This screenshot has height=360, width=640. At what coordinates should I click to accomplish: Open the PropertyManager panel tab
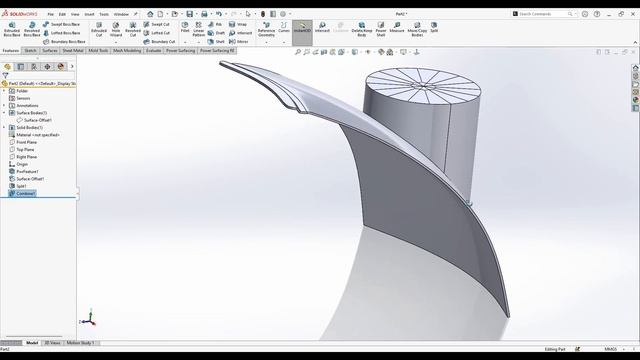(21, 67)
